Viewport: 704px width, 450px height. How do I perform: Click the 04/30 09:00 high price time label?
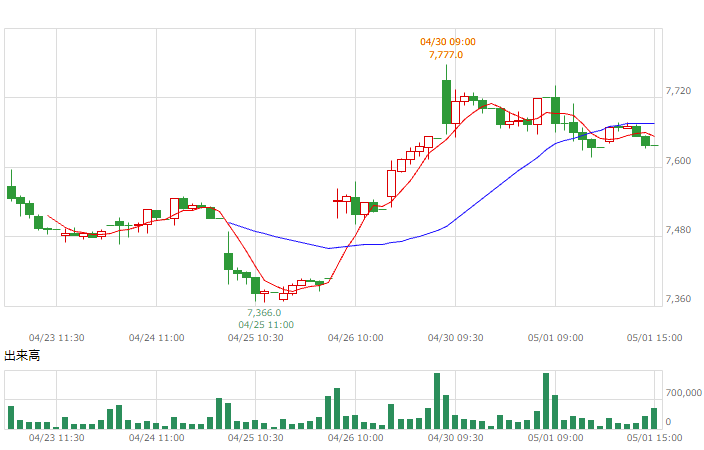[x=448, y=42]
